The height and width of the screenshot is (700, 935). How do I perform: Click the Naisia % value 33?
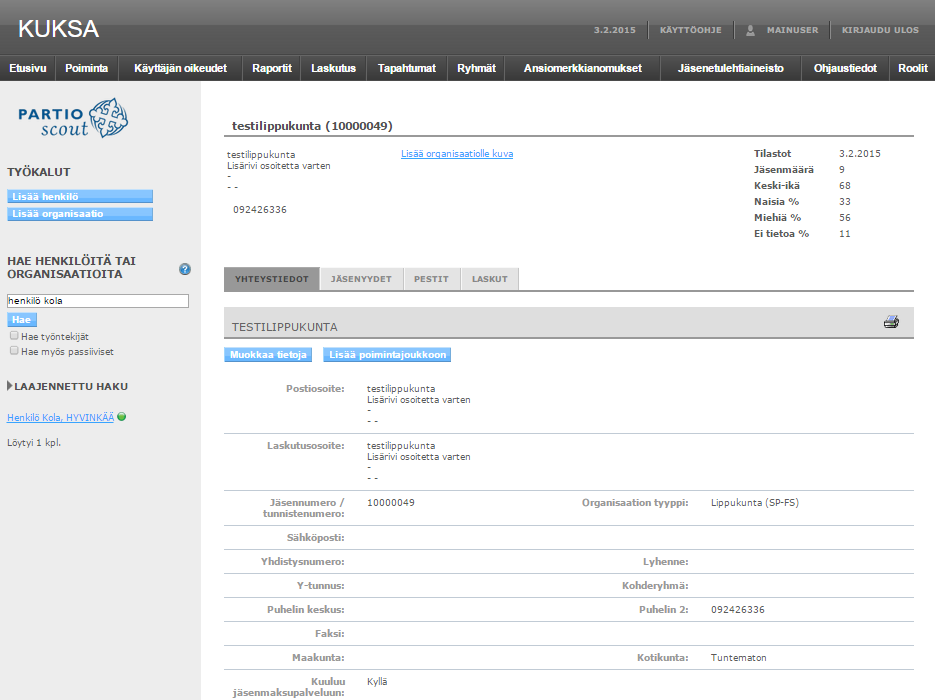[x=845, y=202]
